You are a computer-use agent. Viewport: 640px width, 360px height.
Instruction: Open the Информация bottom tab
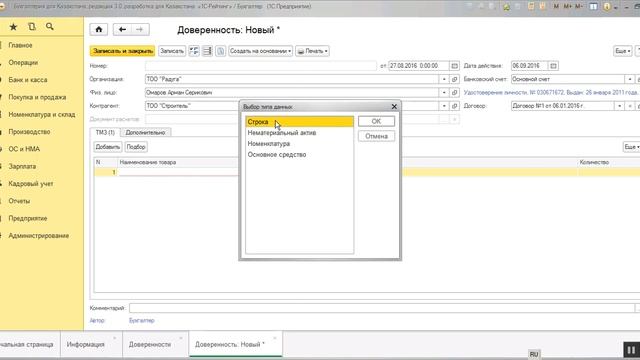[86, 344]
